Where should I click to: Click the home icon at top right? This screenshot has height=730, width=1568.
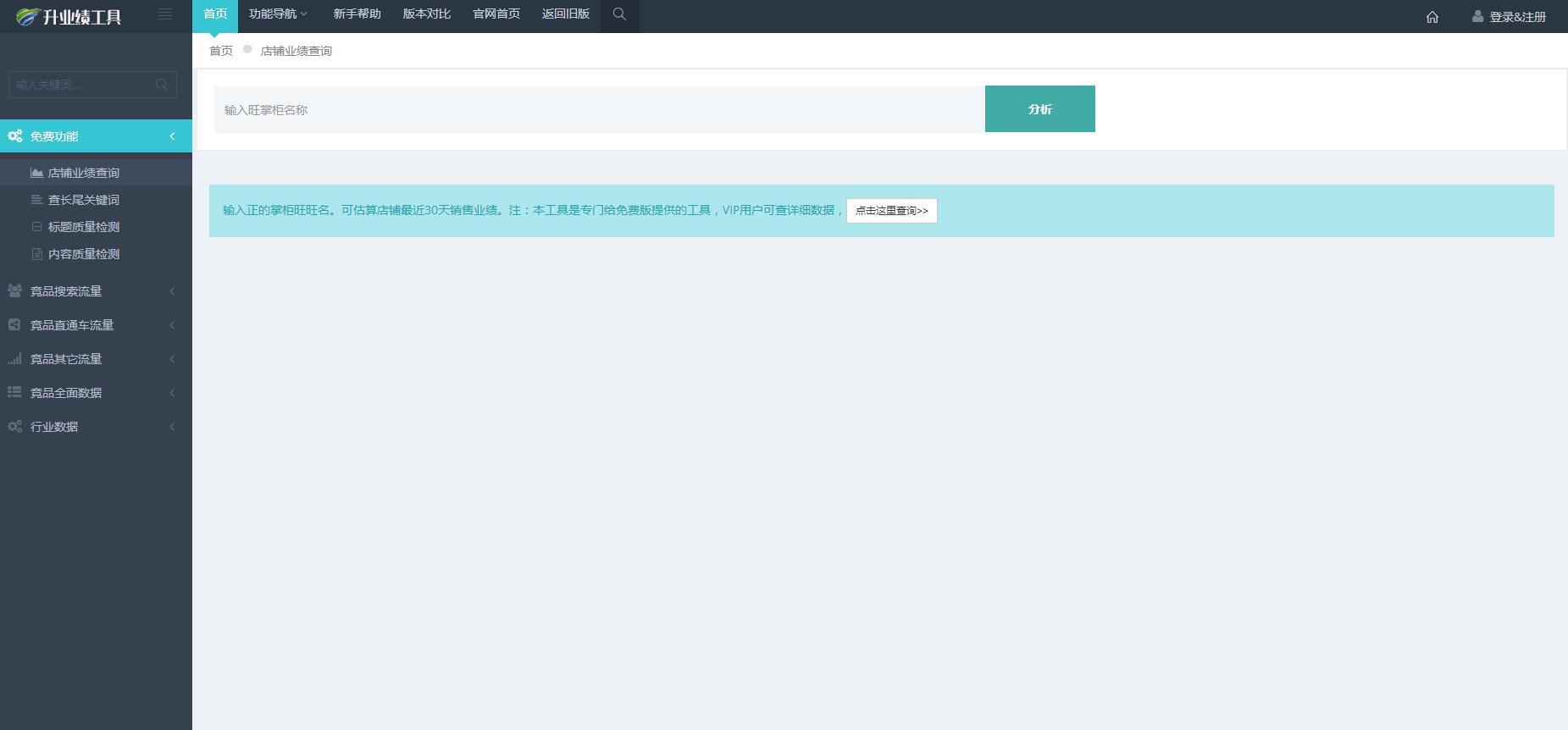(1432, 17)
